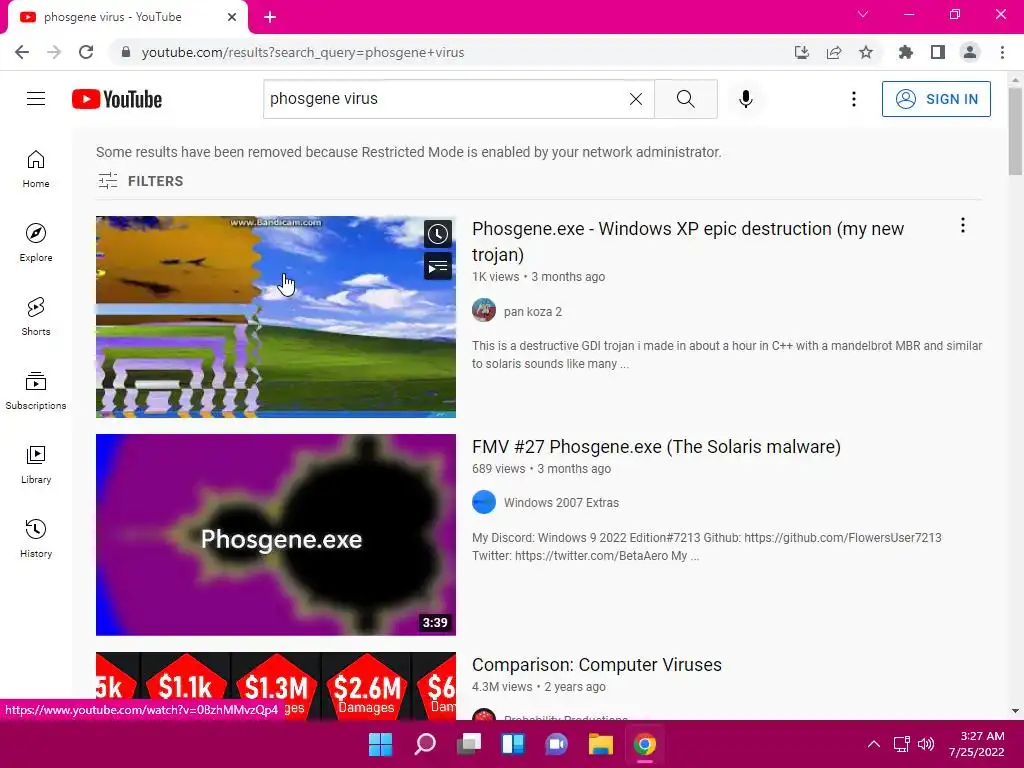Play the Windows XP destruction thumbnail
1024x768 pixels.
pyautogui.click(x=276, y=317)
